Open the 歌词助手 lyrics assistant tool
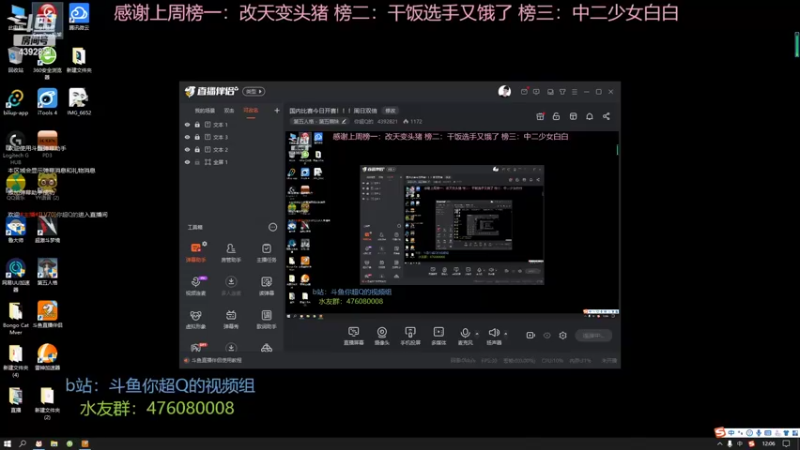Viewport: 800px width, 450px height. [266, 319]
